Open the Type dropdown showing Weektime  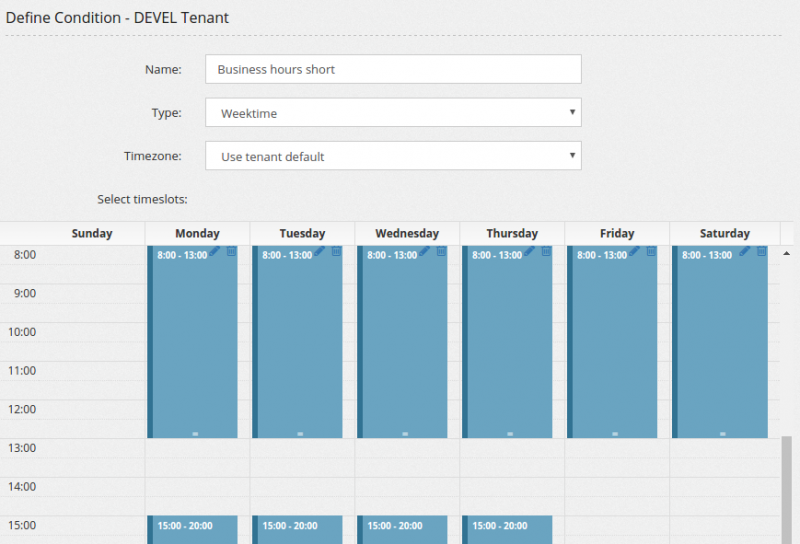(x=393, y=113)
